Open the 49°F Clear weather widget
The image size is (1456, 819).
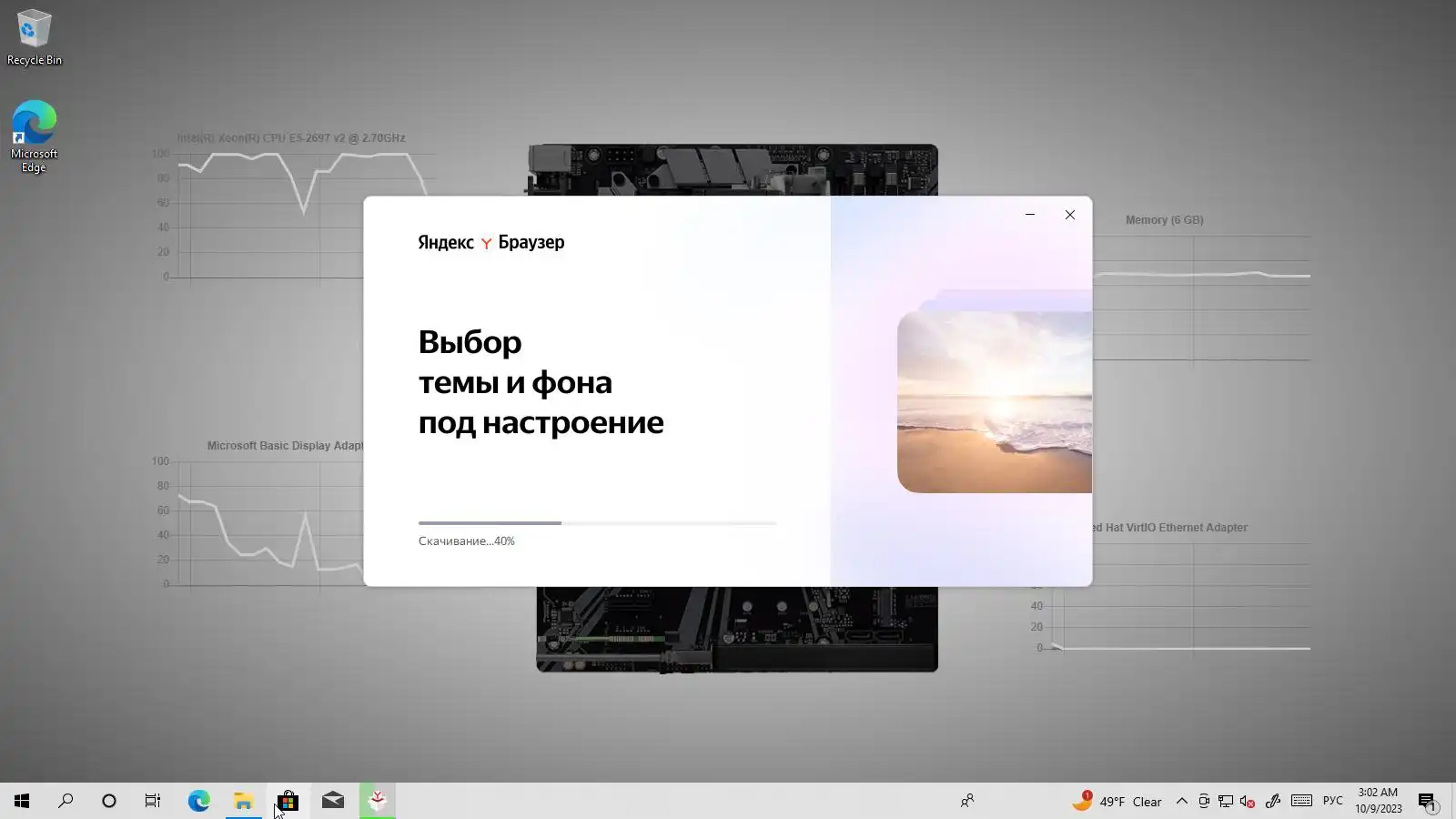click(x=1117, y=801)
